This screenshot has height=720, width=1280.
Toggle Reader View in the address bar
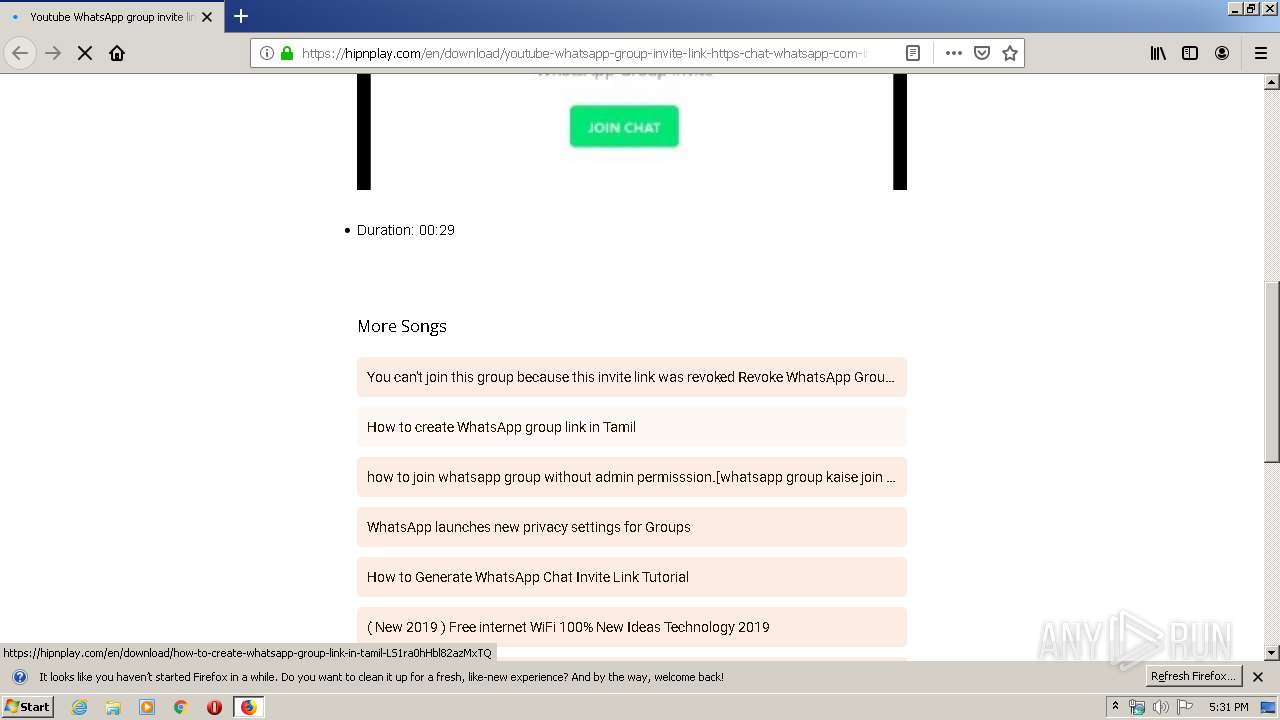pos(913,53)
